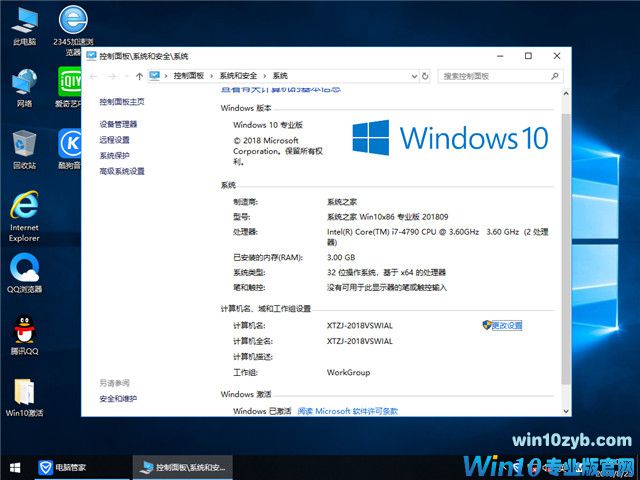The width and height of the screenshot is (640, 480).
Task: Click the window title bar system icon
Action: coord(91,56)
